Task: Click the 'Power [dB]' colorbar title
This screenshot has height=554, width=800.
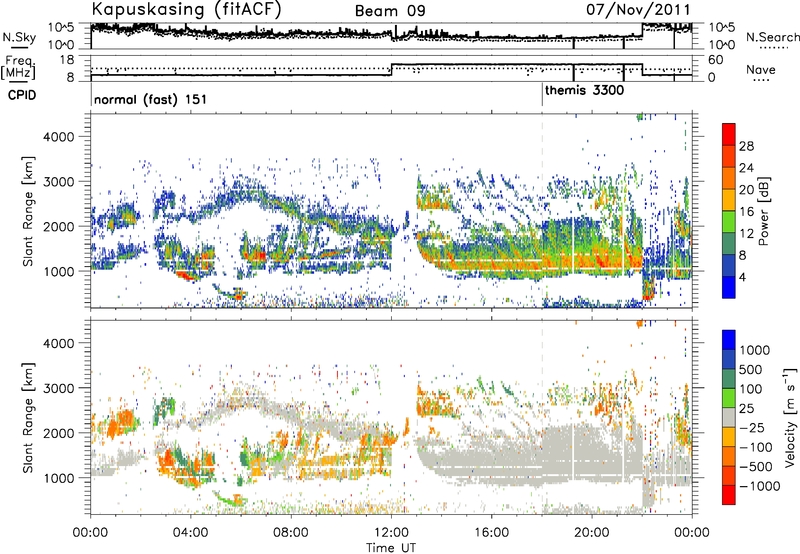Action: 763,211
